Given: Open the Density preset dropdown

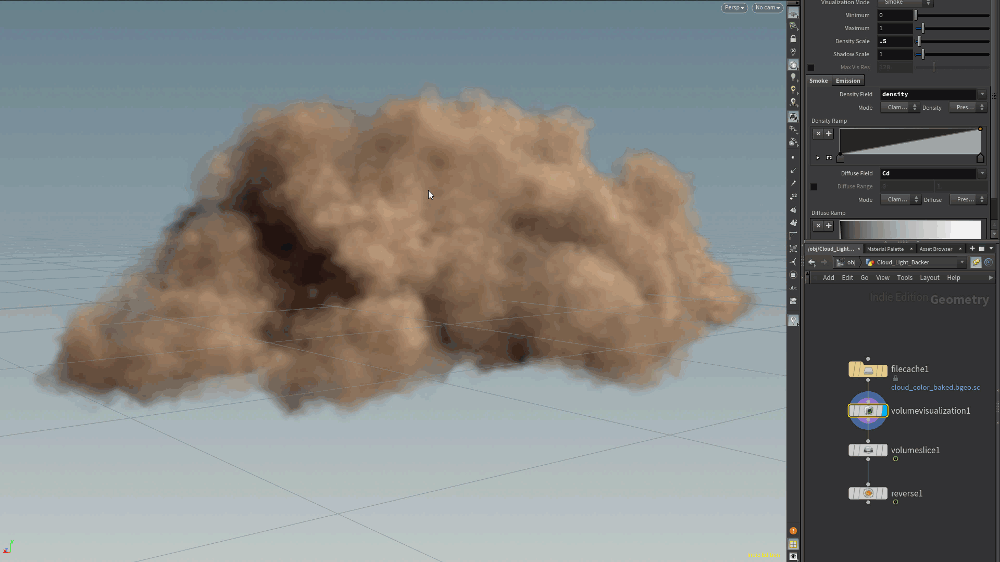Looking at the screenshot, I should pos(968,107).
